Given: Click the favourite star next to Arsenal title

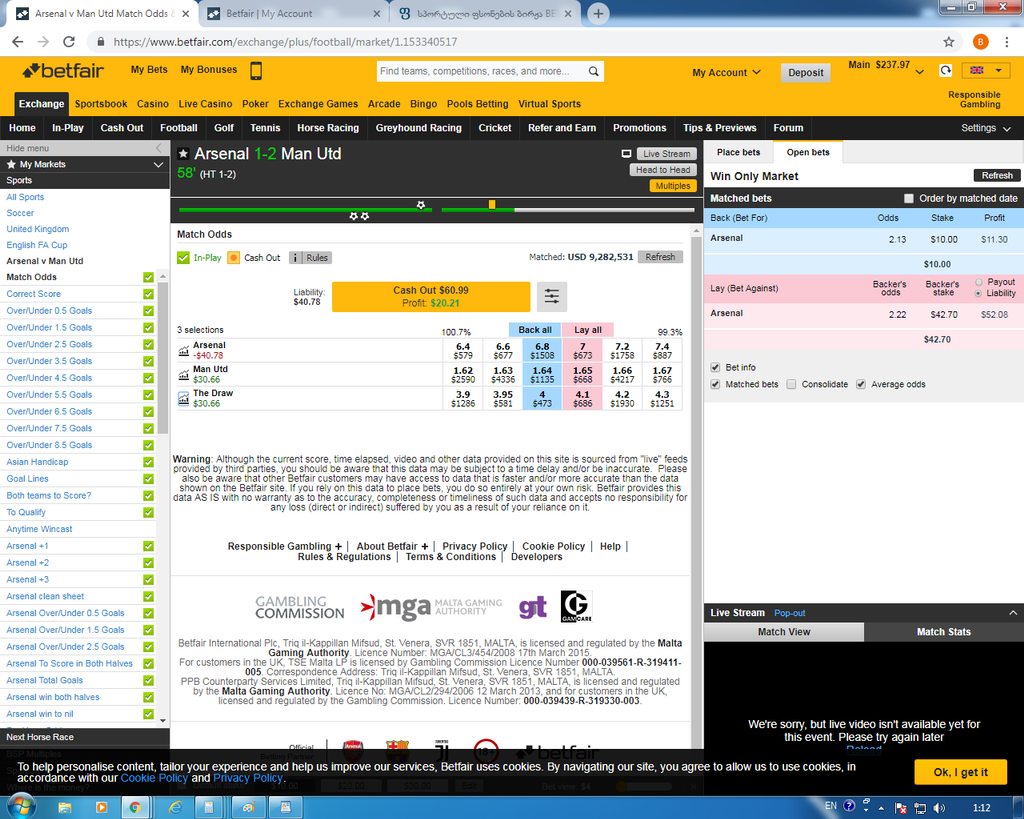Looking at the screenshot, I should pos(184,153).
